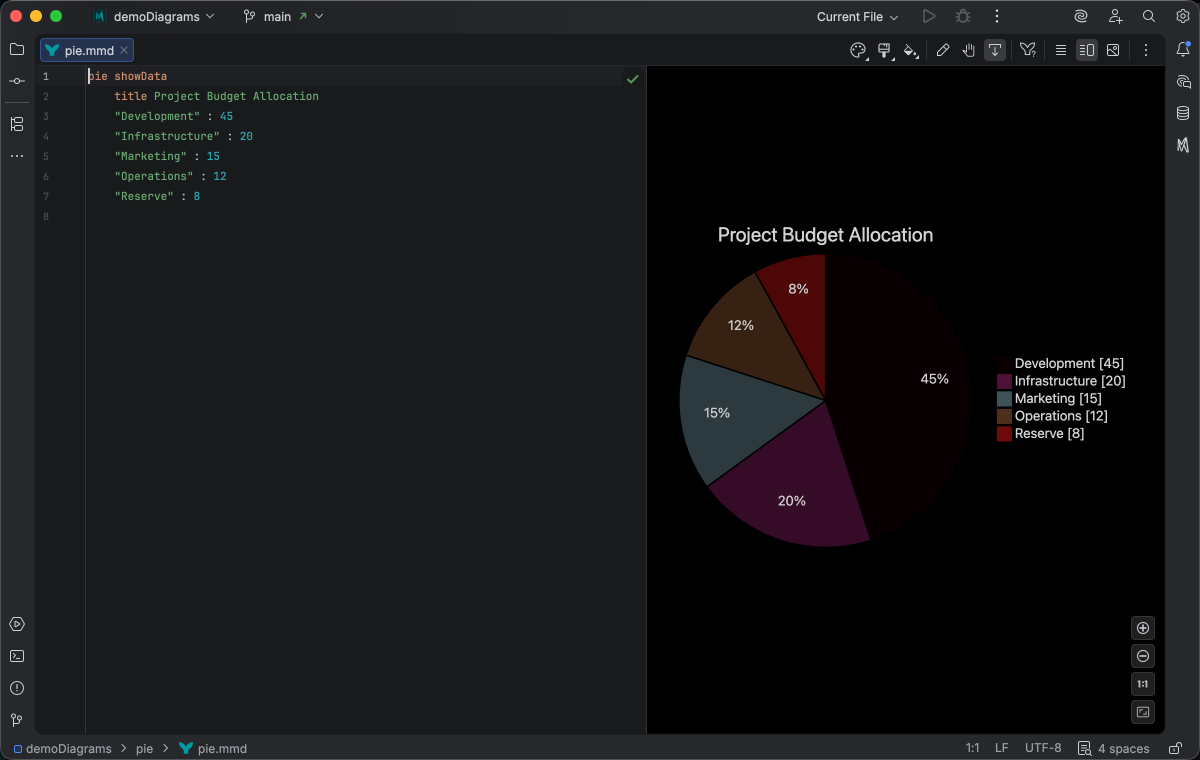Screen dimensions: 1200x760
Task: Click the Operations legend color swatch
Action: click(1004, 416)
